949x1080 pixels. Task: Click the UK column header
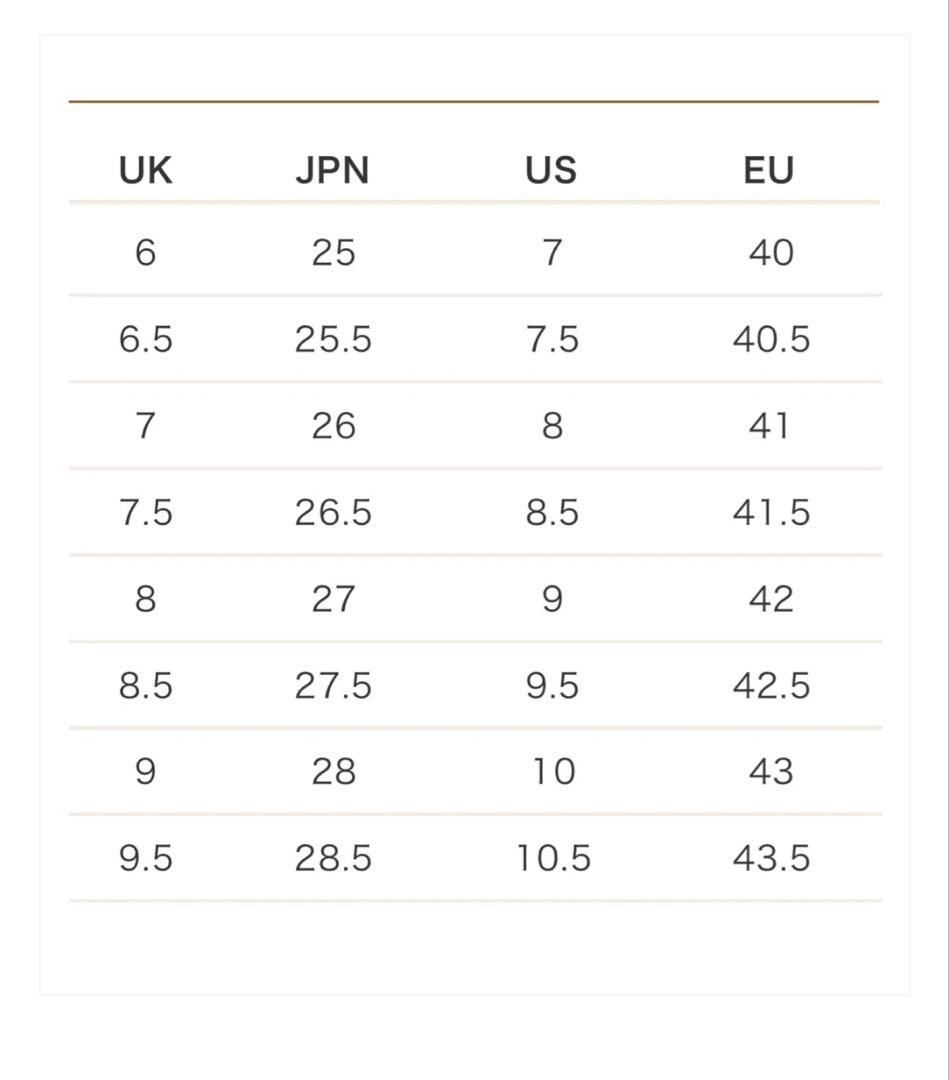click(x=145, y=170)
